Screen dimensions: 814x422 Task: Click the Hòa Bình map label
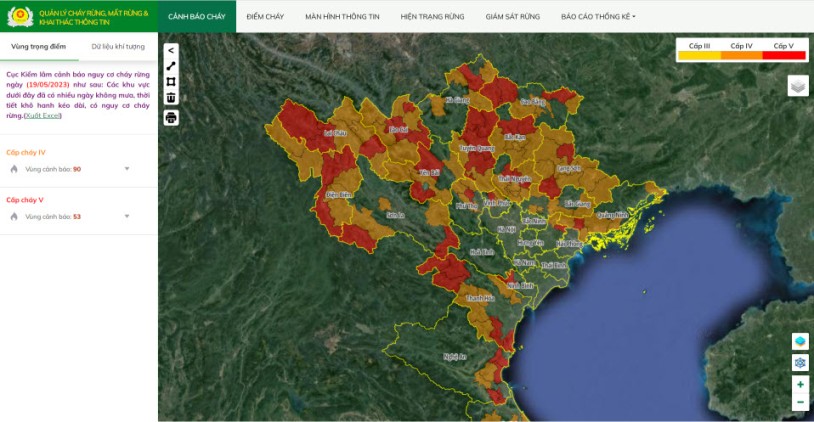[x=482, y=252]
